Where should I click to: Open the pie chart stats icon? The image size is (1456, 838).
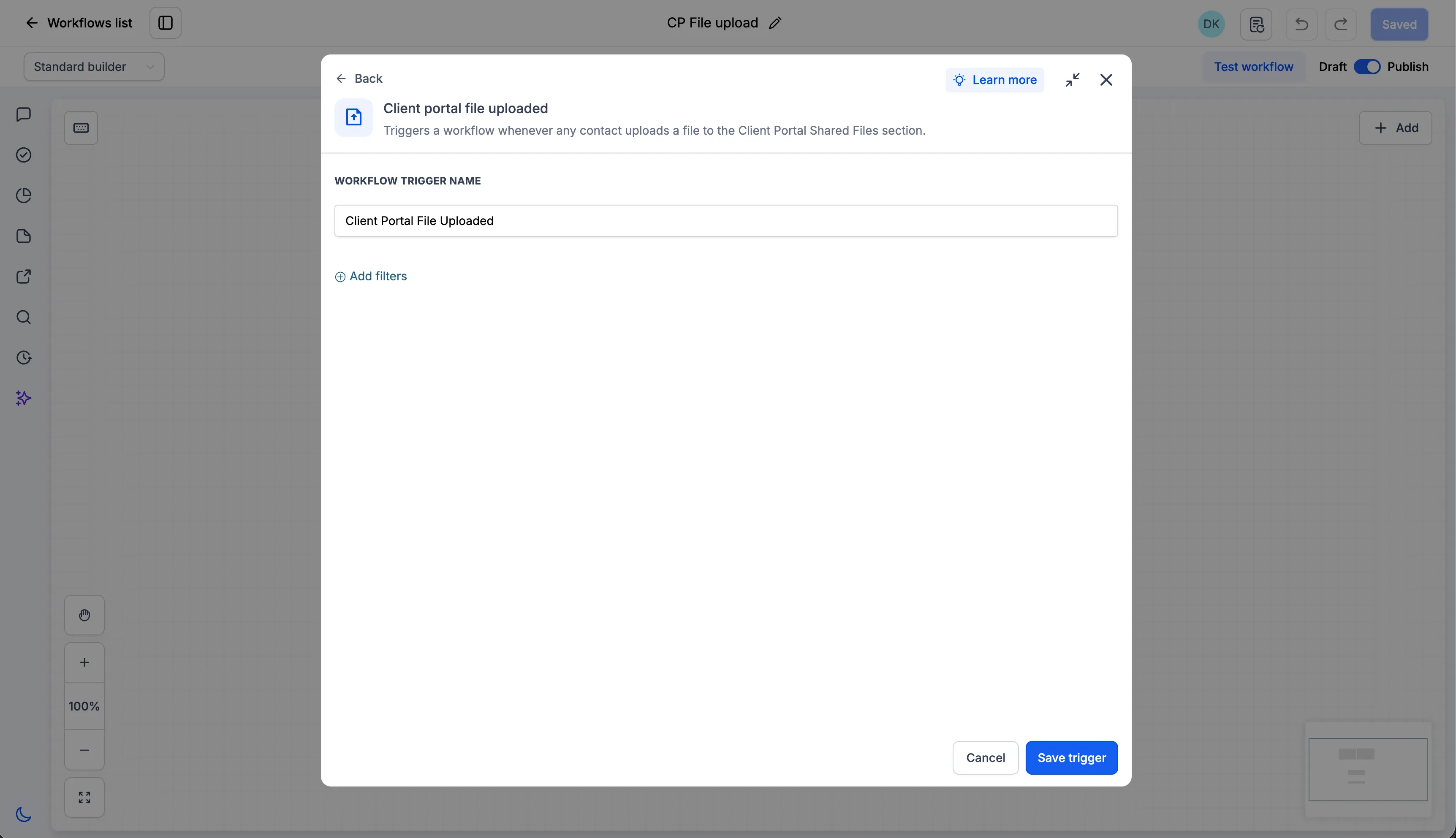pos(24,196)
